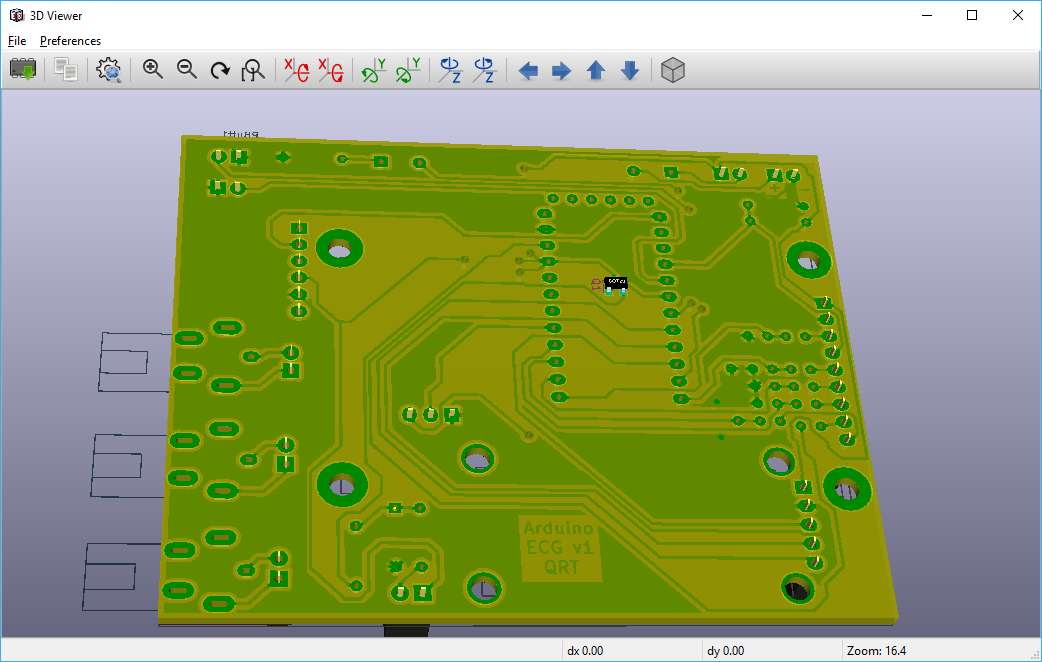
Task: Move the board view up
Action: 595,70
